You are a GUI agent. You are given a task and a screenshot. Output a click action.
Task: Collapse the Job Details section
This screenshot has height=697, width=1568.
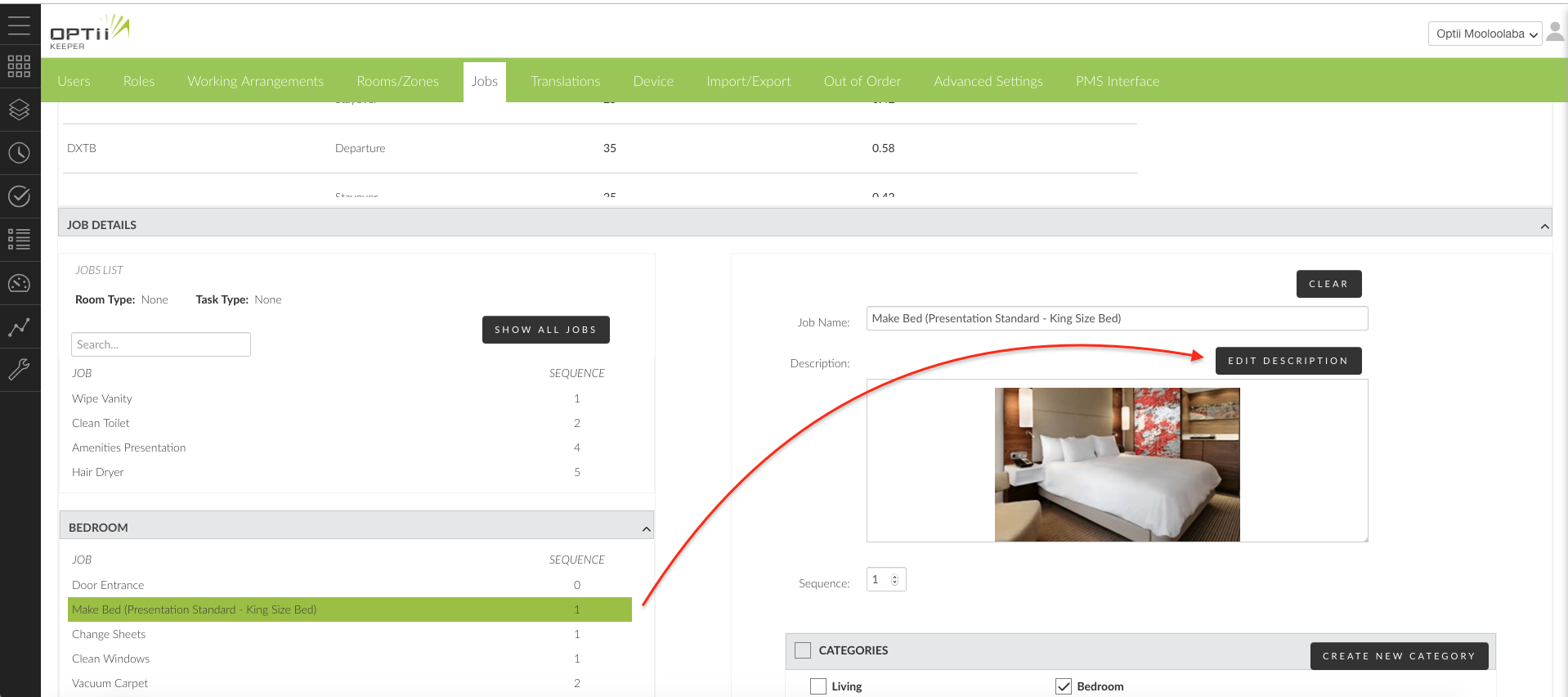click(1544, 227)
